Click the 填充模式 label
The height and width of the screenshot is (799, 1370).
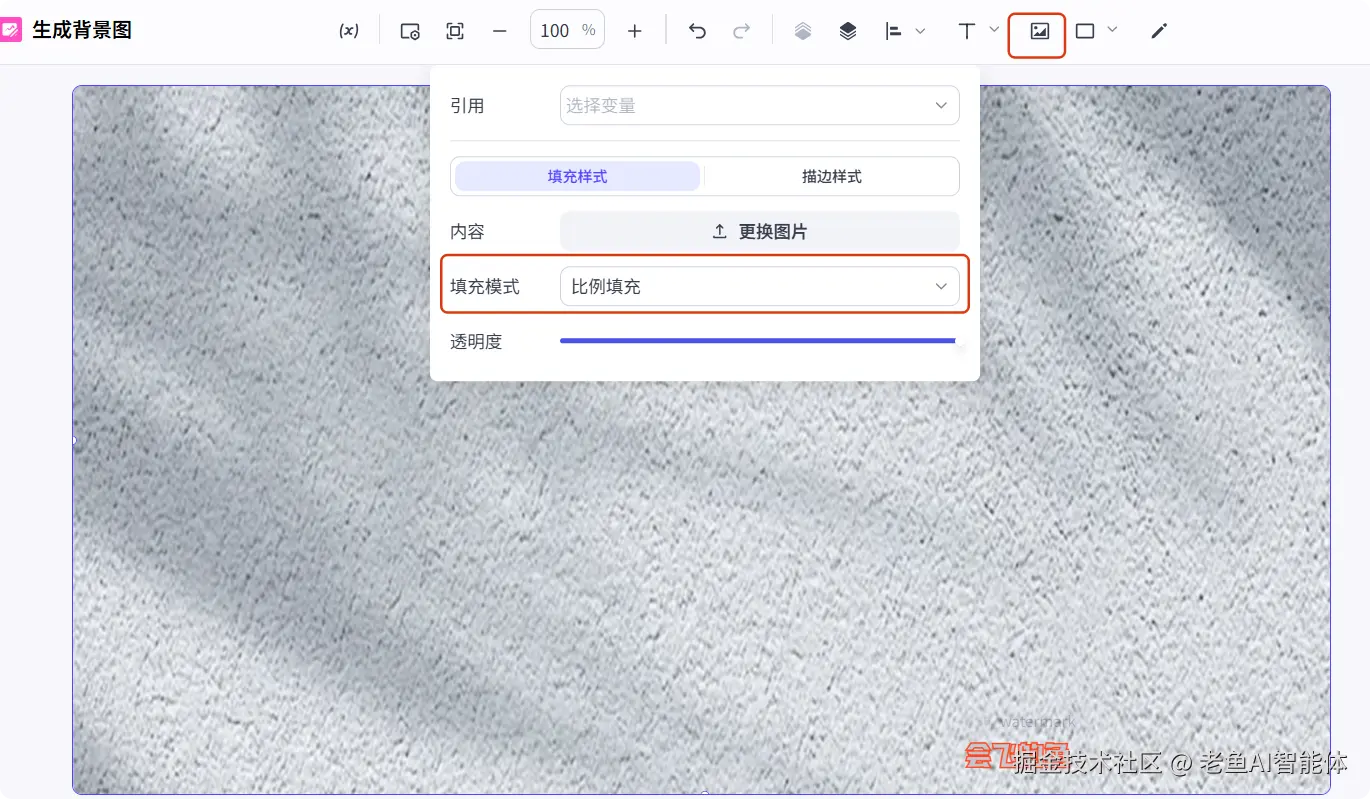[485, 287]
